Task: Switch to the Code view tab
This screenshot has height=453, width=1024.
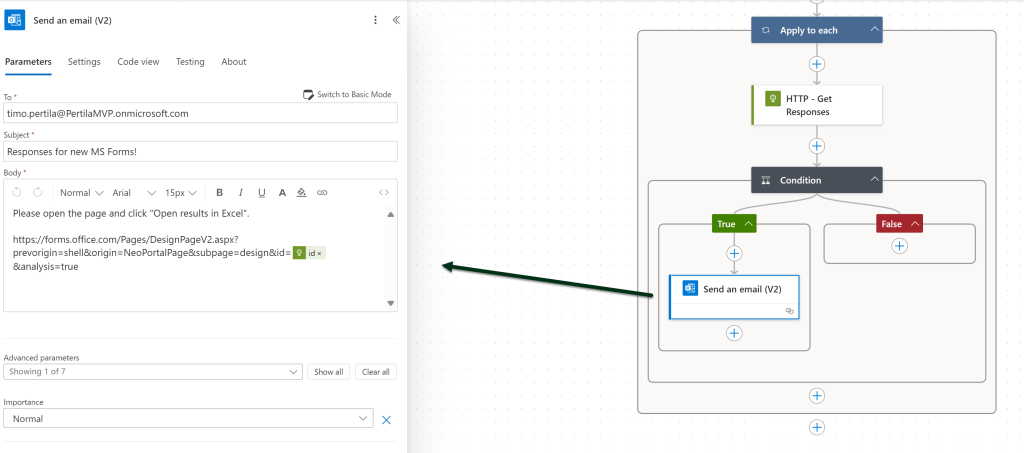Action: point(138,62)
